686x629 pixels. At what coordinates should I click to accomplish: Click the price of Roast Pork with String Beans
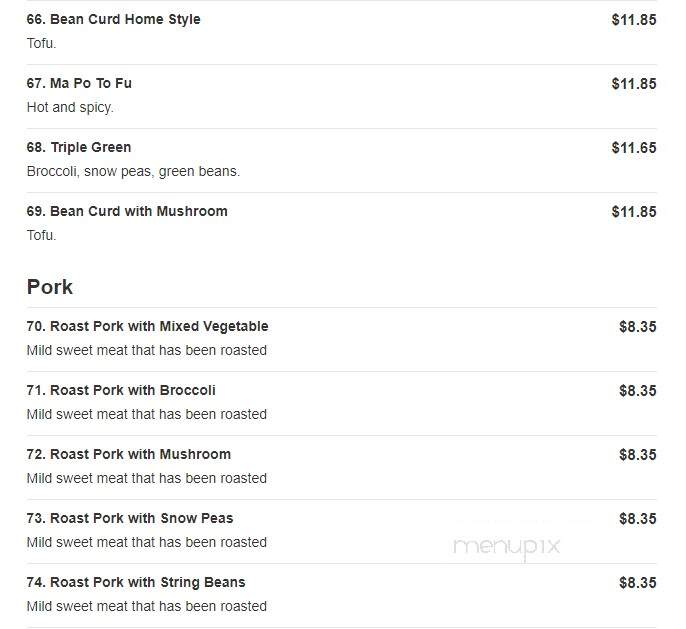tap(638, 583)
